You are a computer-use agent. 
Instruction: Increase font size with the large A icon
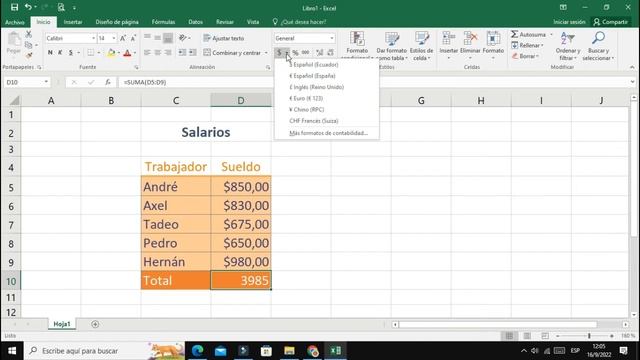[x=123, y=38]
